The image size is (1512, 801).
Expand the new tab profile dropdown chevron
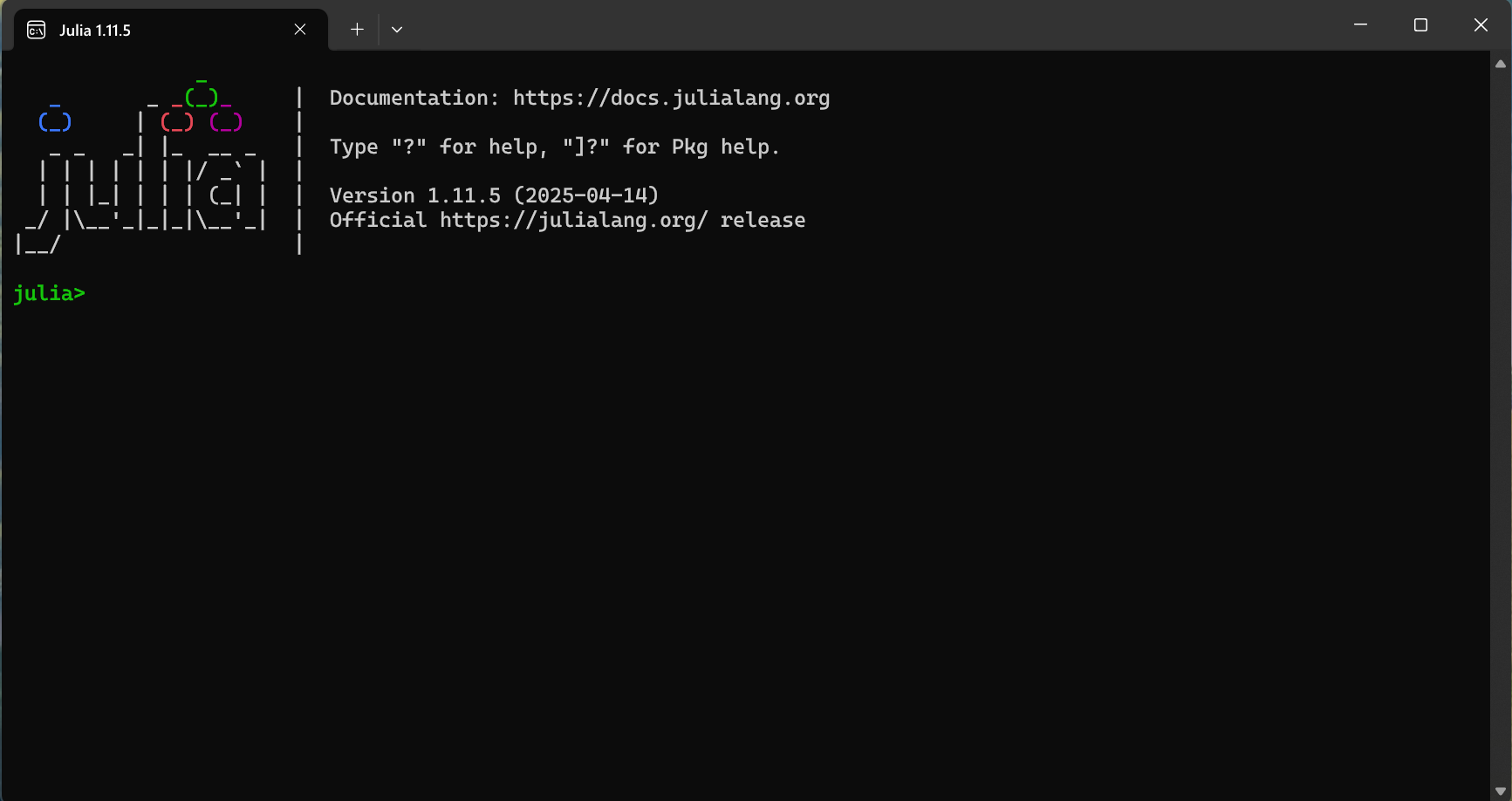point(397,30)
